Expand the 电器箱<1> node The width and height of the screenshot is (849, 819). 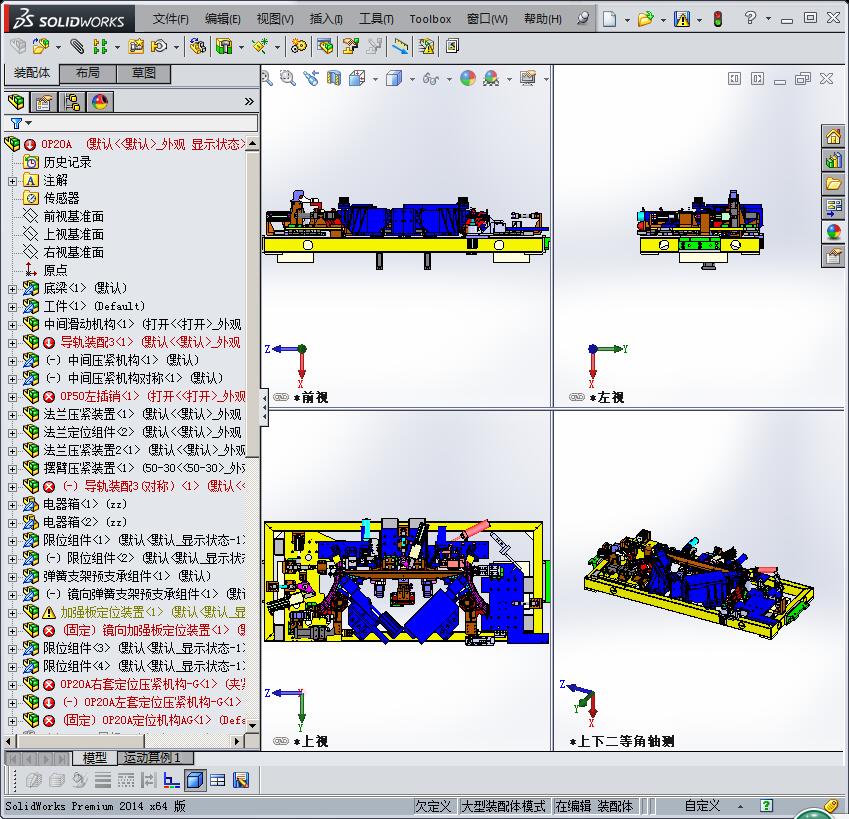[x=12, y=505]
